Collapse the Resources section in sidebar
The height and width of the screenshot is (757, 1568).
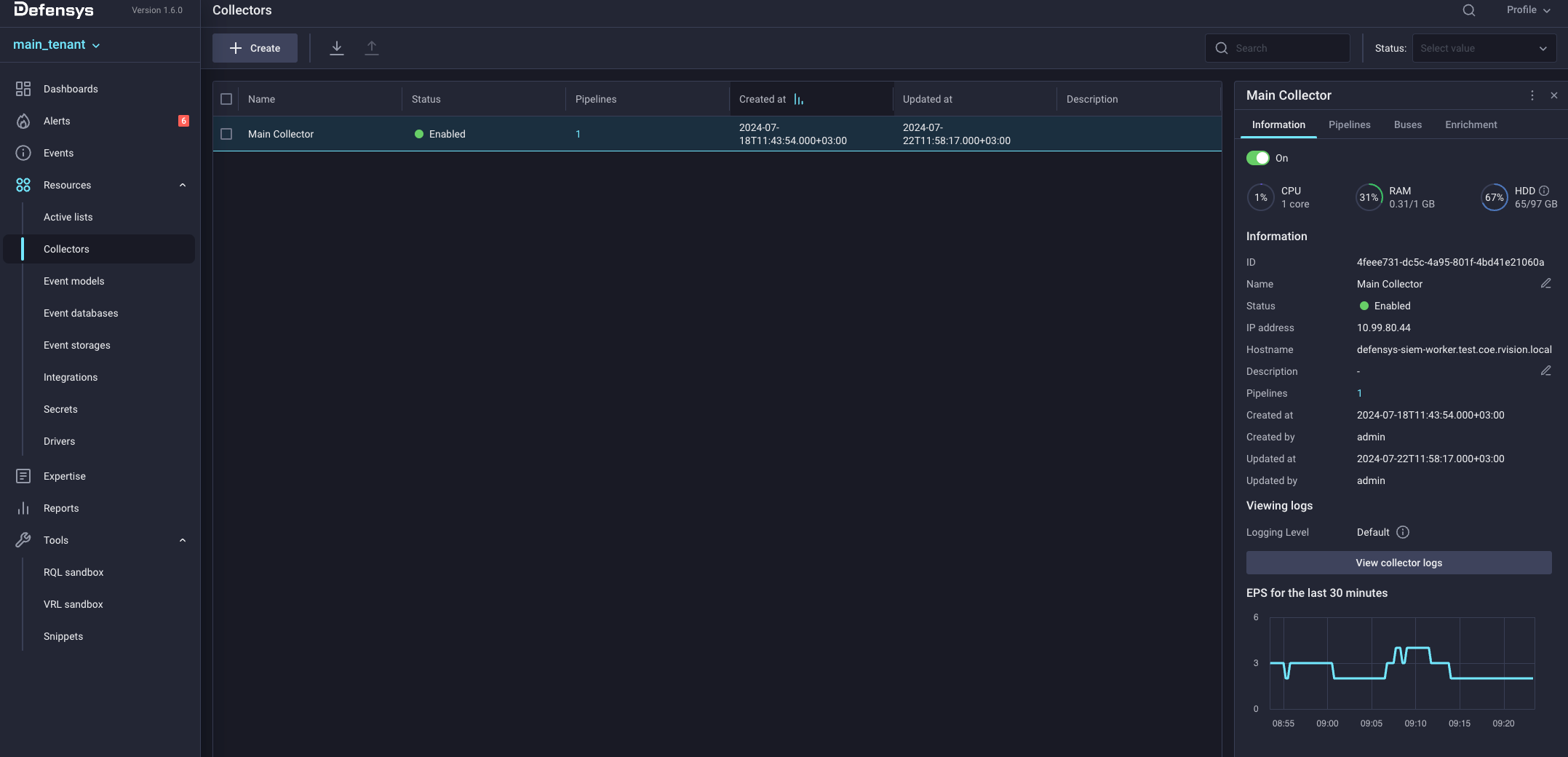[x=183, y=185]
